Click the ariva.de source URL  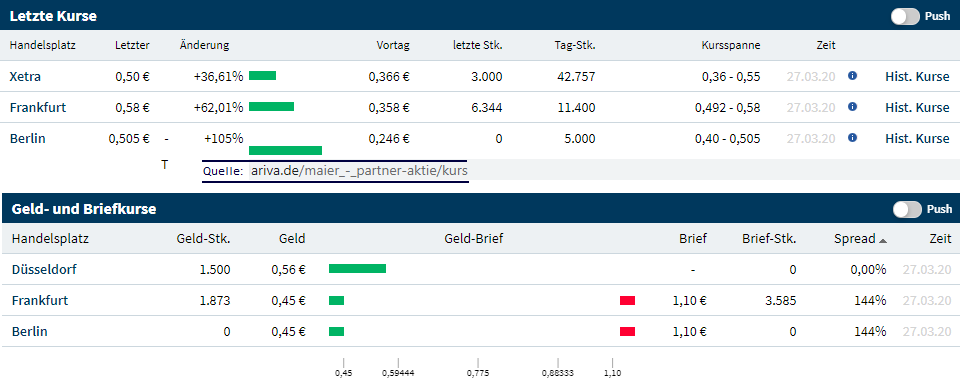tap(359, 171)
